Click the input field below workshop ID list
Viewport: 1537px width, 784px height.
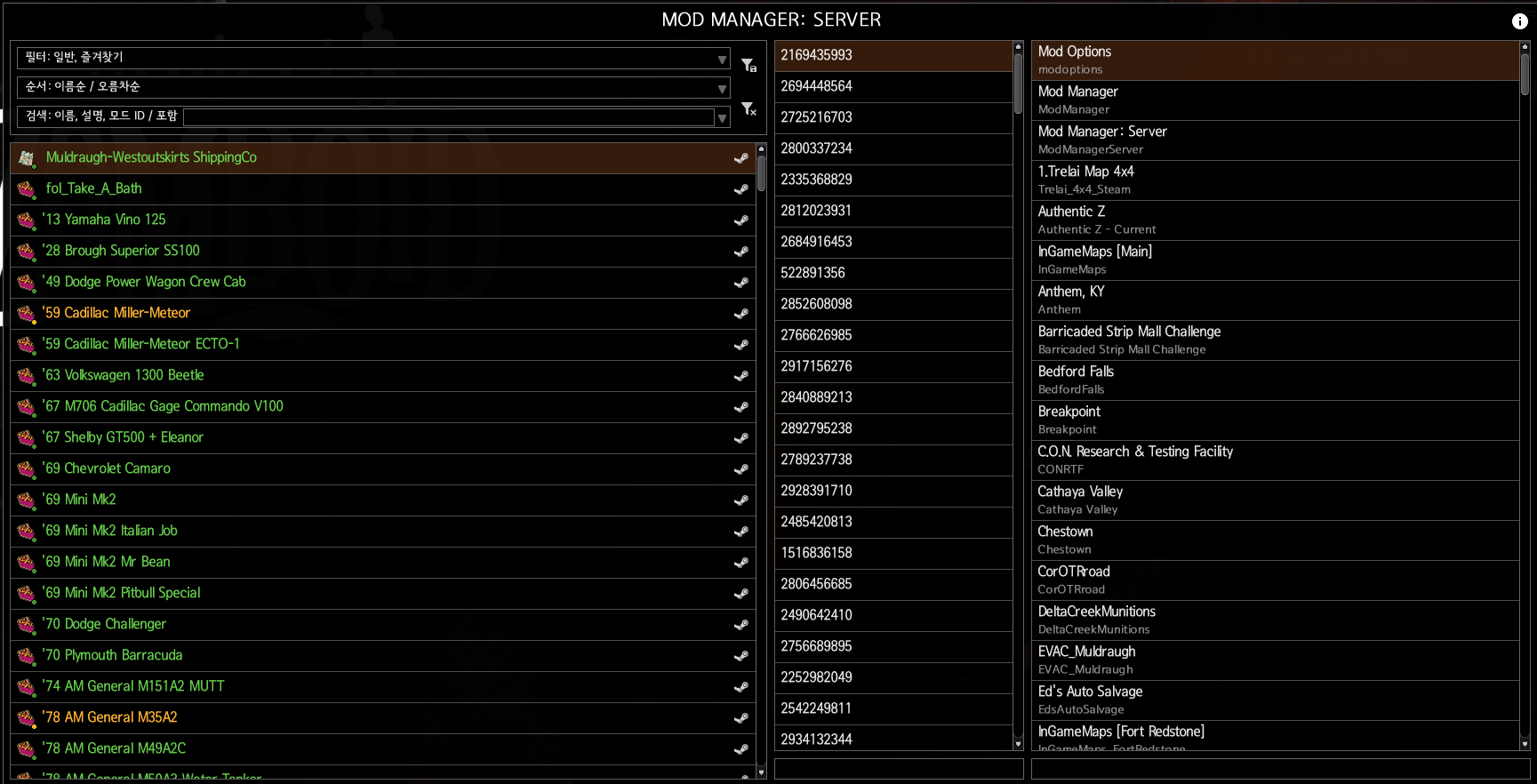point(899,769)
